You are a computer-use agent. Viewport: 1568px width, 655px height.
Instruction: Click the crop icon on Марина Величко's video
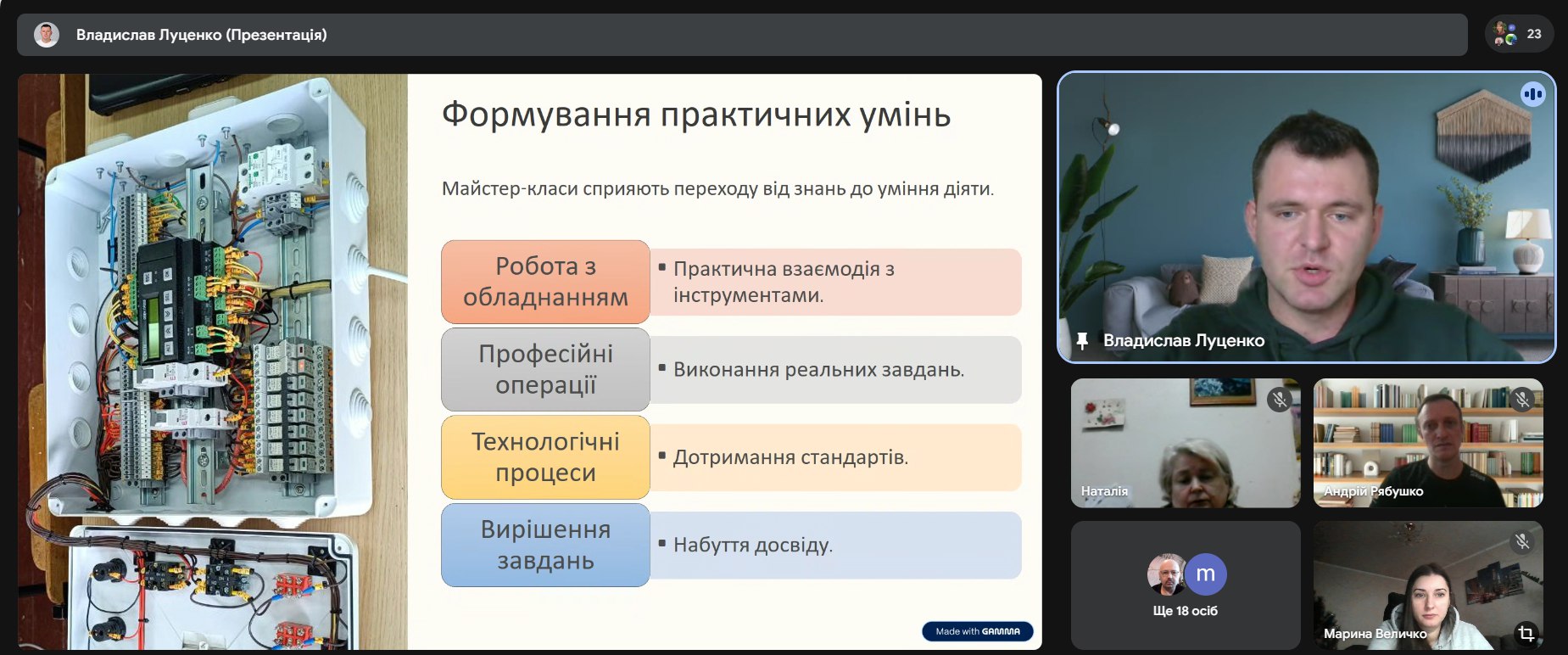coord(1526,633)
